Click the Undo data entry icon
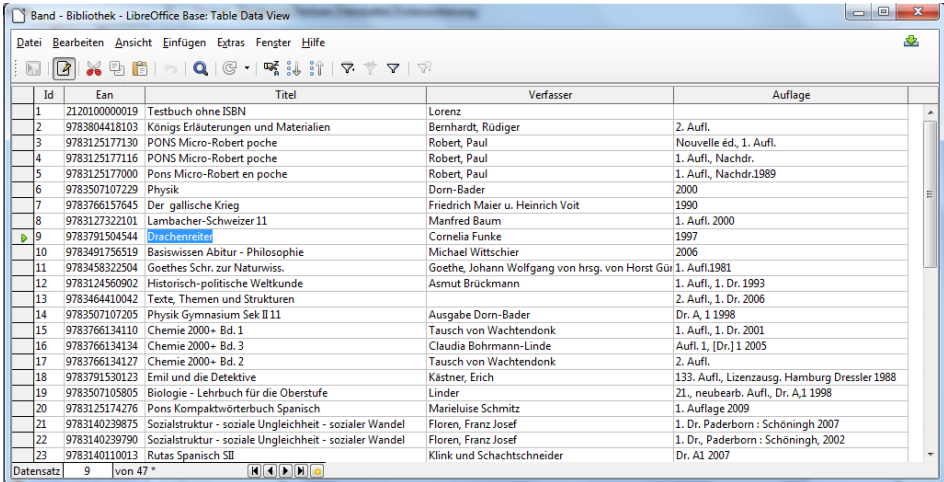Image resolution: width=944 pixels, height=482 pixels. 170,69
